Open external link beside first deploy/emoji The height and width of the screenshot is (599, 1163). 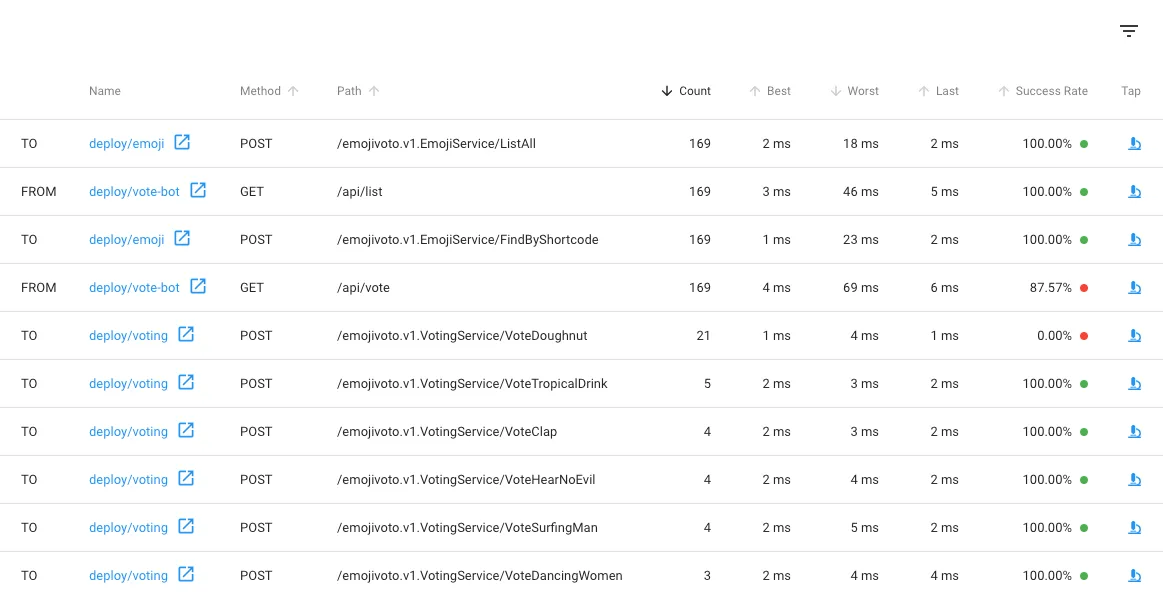182,143
